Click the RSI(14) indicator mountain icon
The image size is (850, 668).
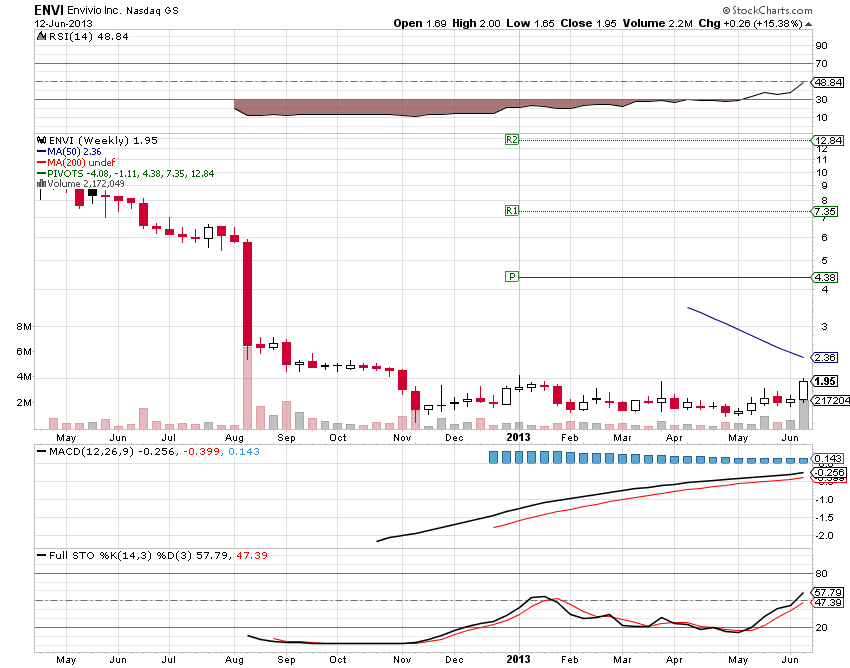tap(41, 36)
